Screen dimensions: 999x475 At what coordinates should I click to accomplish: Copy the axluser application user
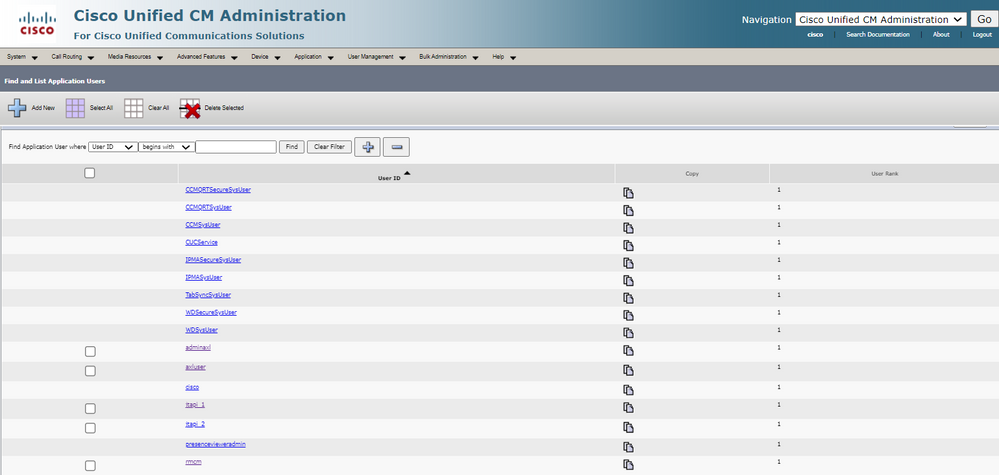[628, 370]
